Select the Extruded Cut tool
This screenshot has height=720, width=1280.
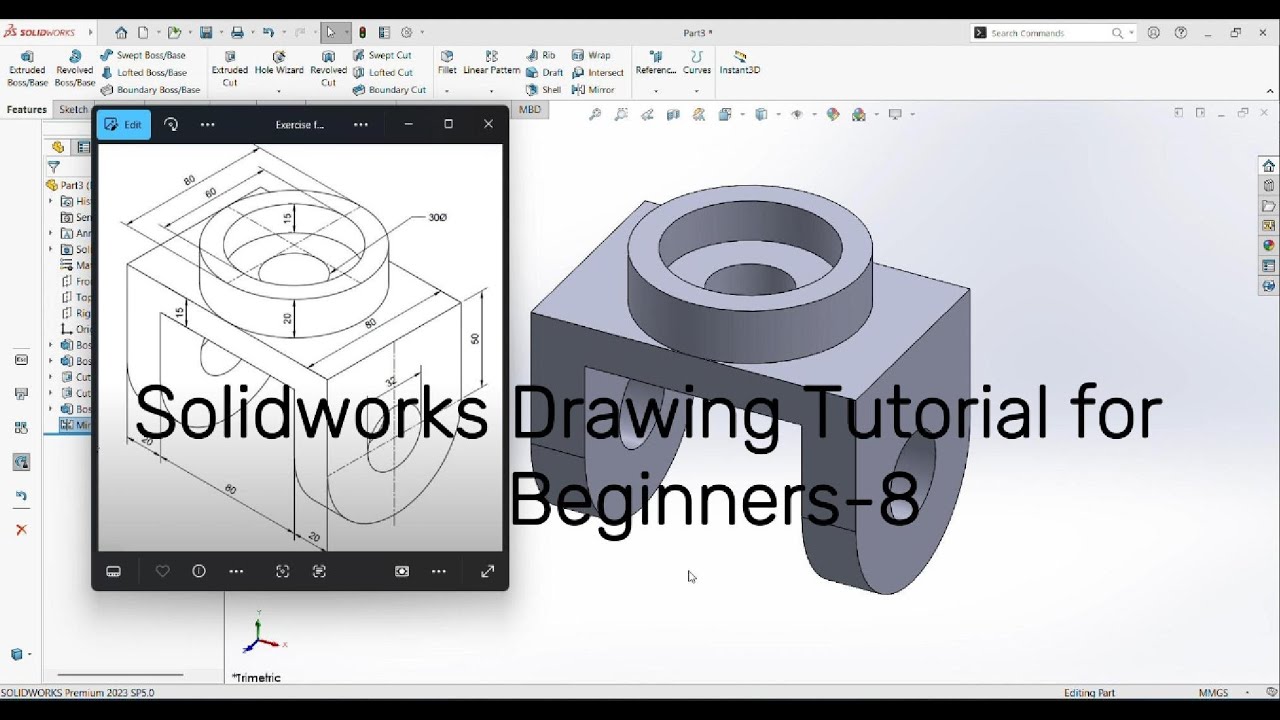coord(230,69)
